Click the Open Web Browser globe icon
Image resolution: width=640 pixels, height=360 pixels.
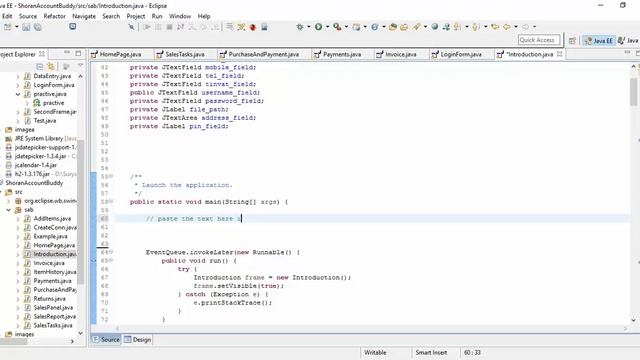coord(435,27)
